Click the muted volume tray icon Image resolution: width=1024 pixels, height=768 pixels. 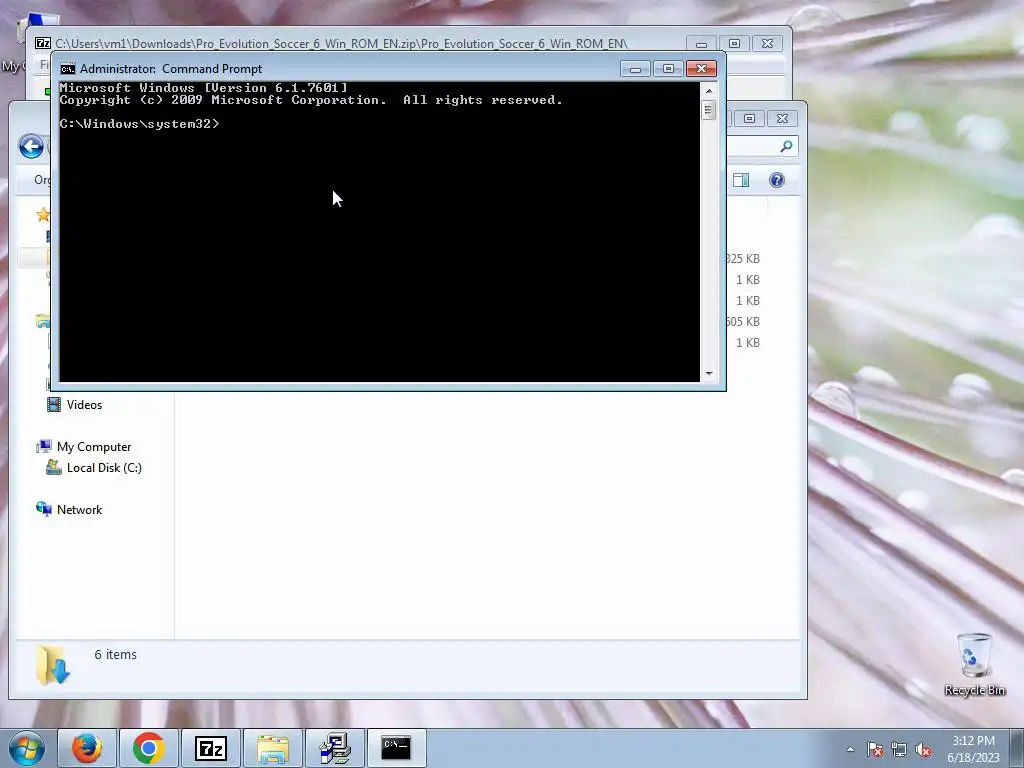click(x=923, y=750)
